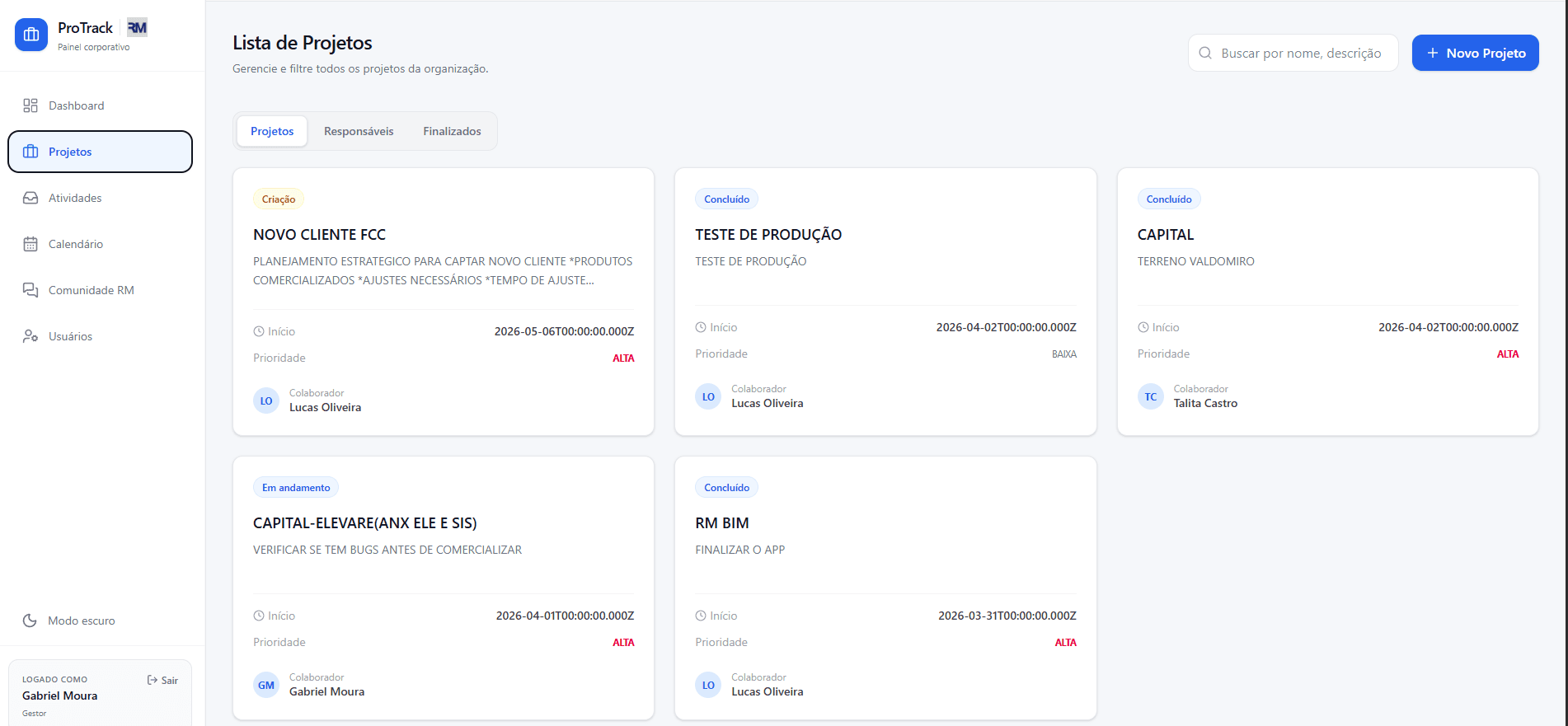
Task: Click the RM company logo badge
Action: click(x=137, y=28)
